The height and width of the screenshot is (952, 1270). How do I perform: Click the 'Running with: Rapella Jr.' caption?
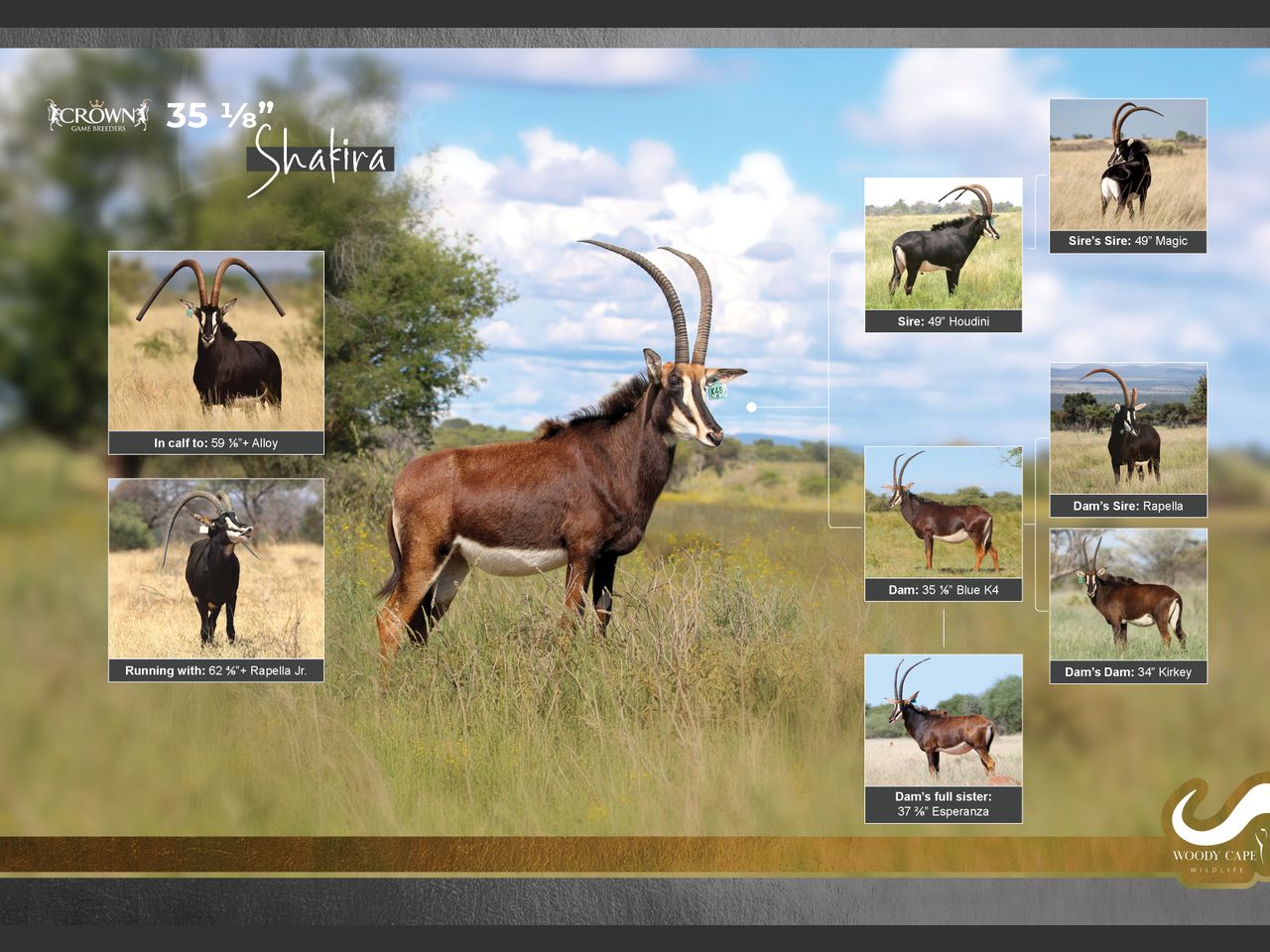(216, 670)
